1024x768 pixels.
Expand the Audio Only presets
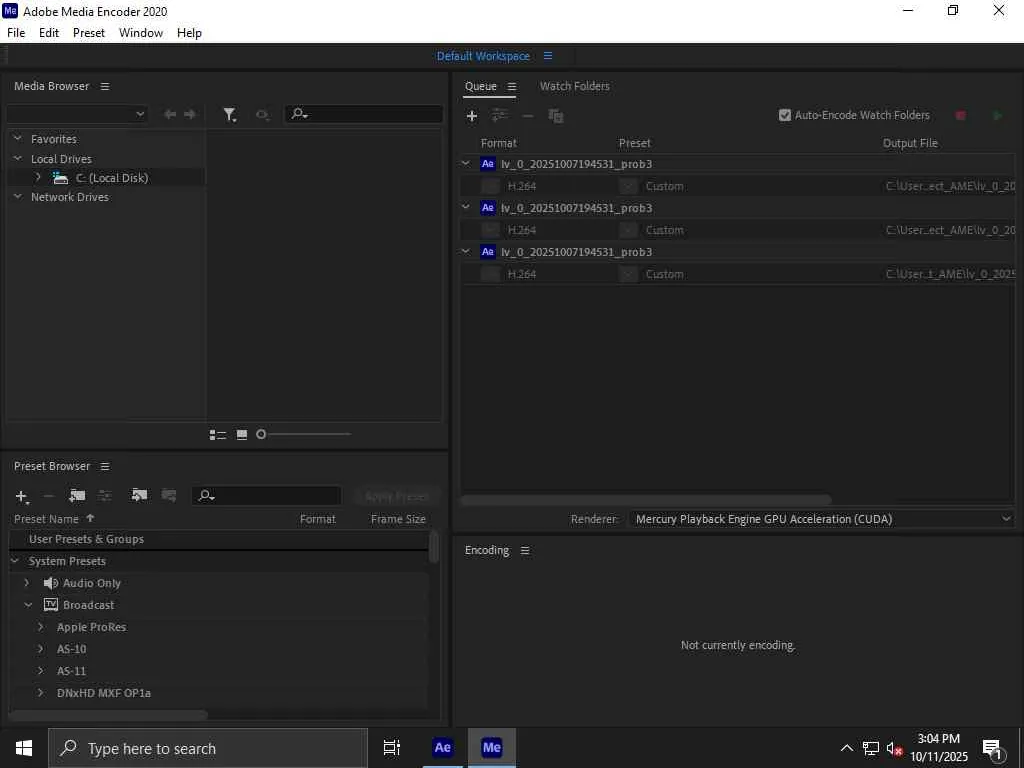tap(27, 583)
